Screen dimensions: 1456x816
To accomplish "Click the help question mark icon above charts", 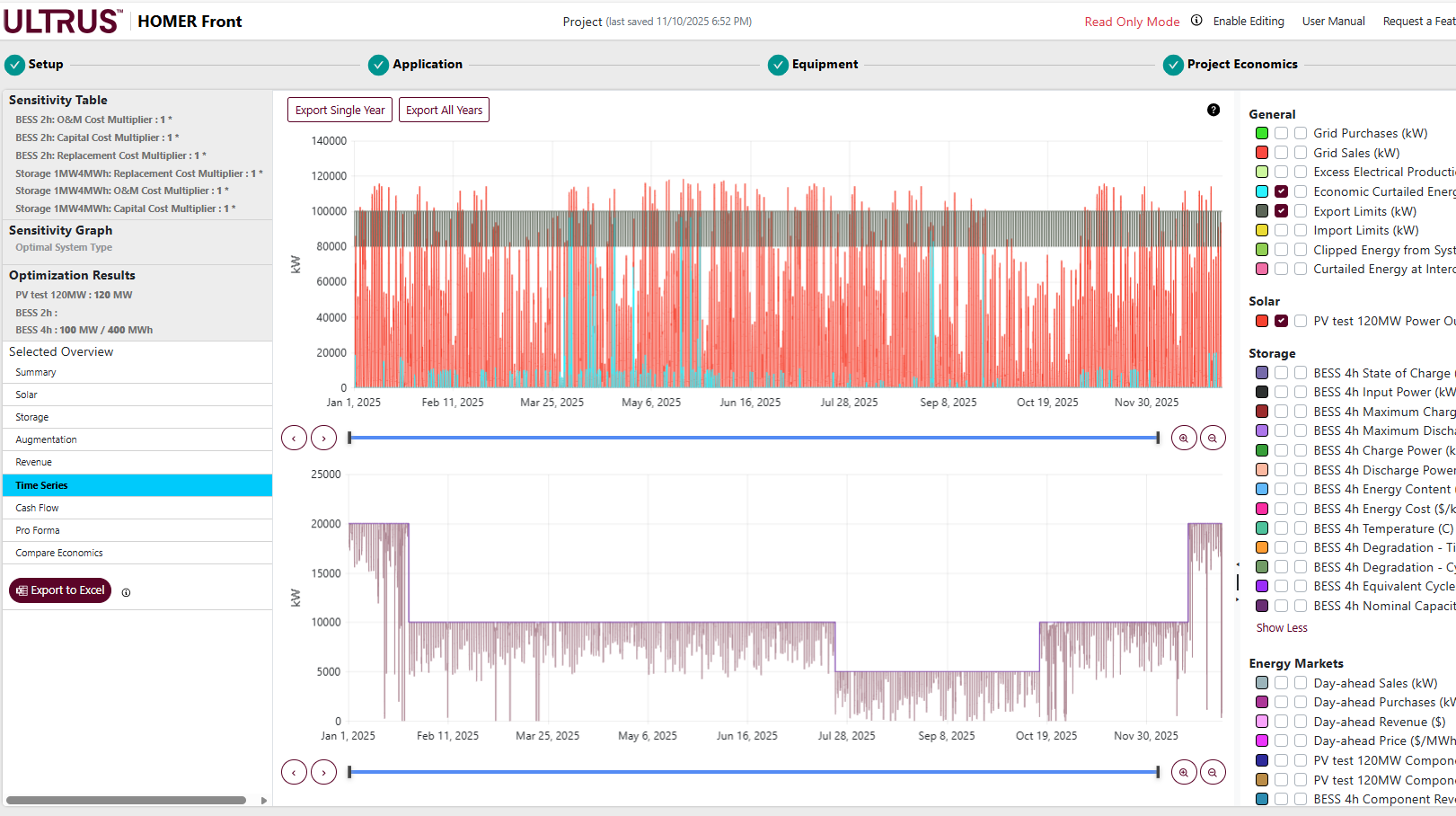I will tap(1213, 110).
